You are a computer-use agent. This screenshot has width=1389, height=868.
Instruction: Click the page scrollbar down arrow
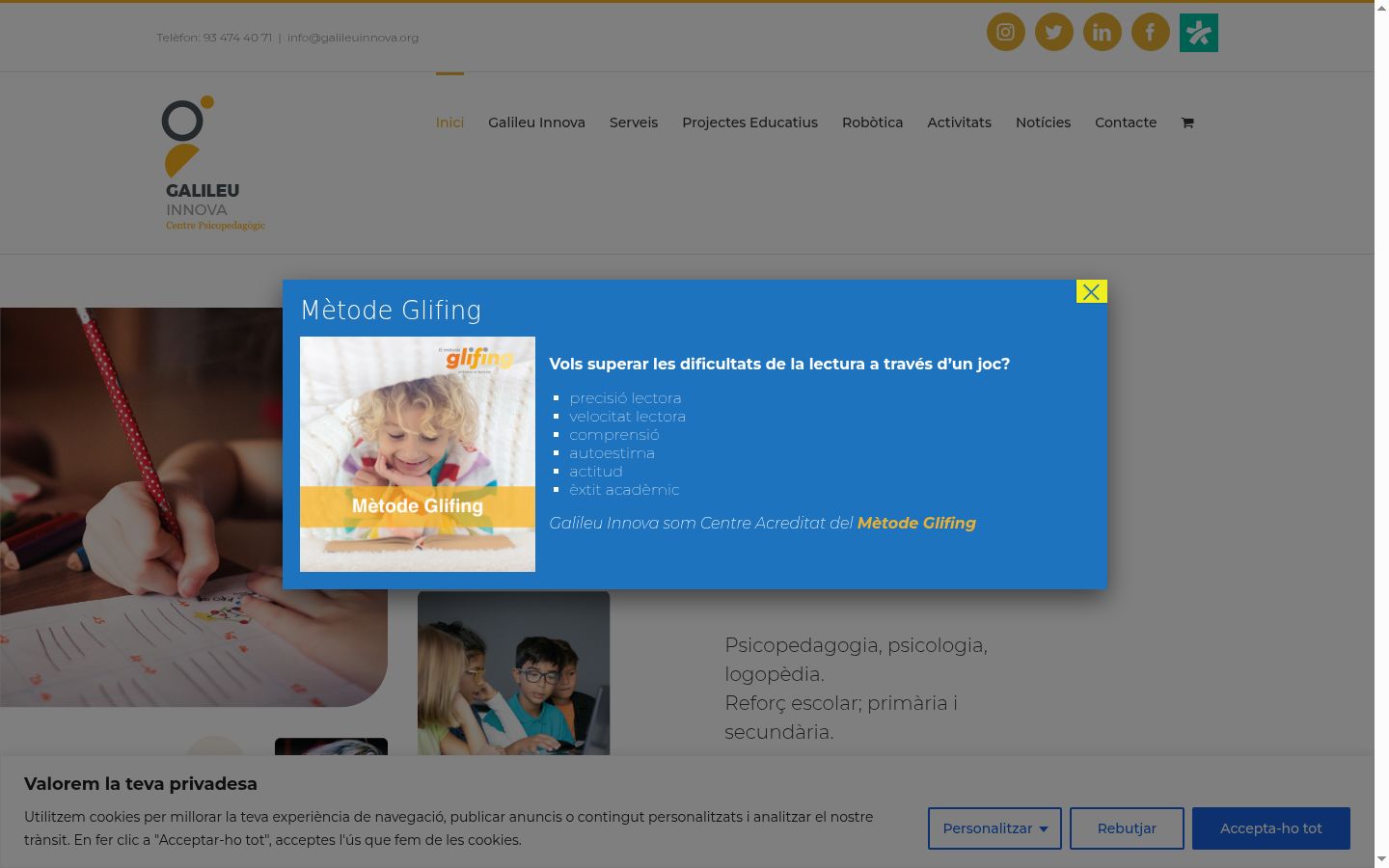tap(1381, 858)
